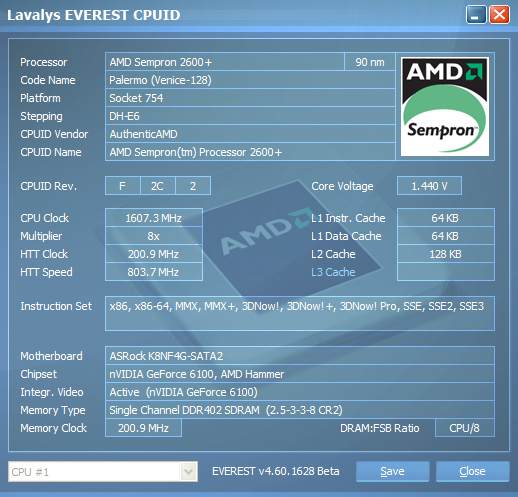Select the 90 nm process field
Viewport: 518px width, 497px height.
[x=370, y=62]
